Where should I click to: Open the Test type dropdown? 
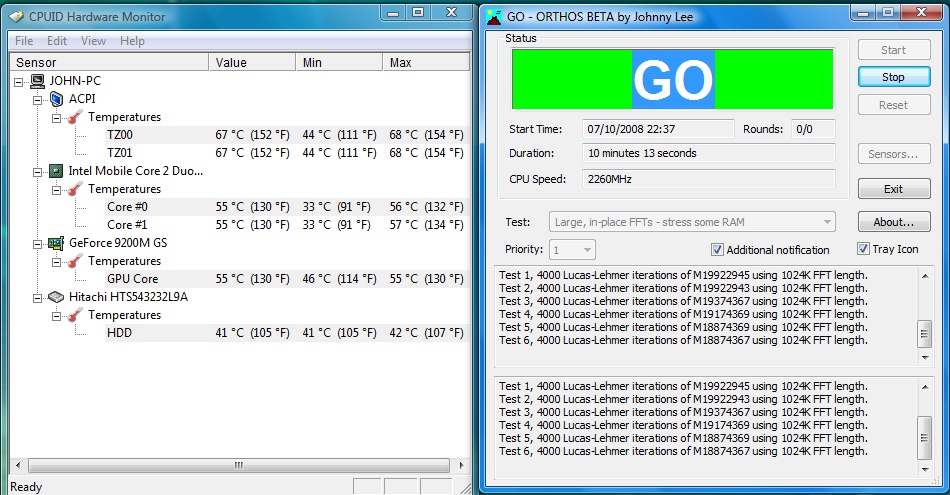(692, 222)
